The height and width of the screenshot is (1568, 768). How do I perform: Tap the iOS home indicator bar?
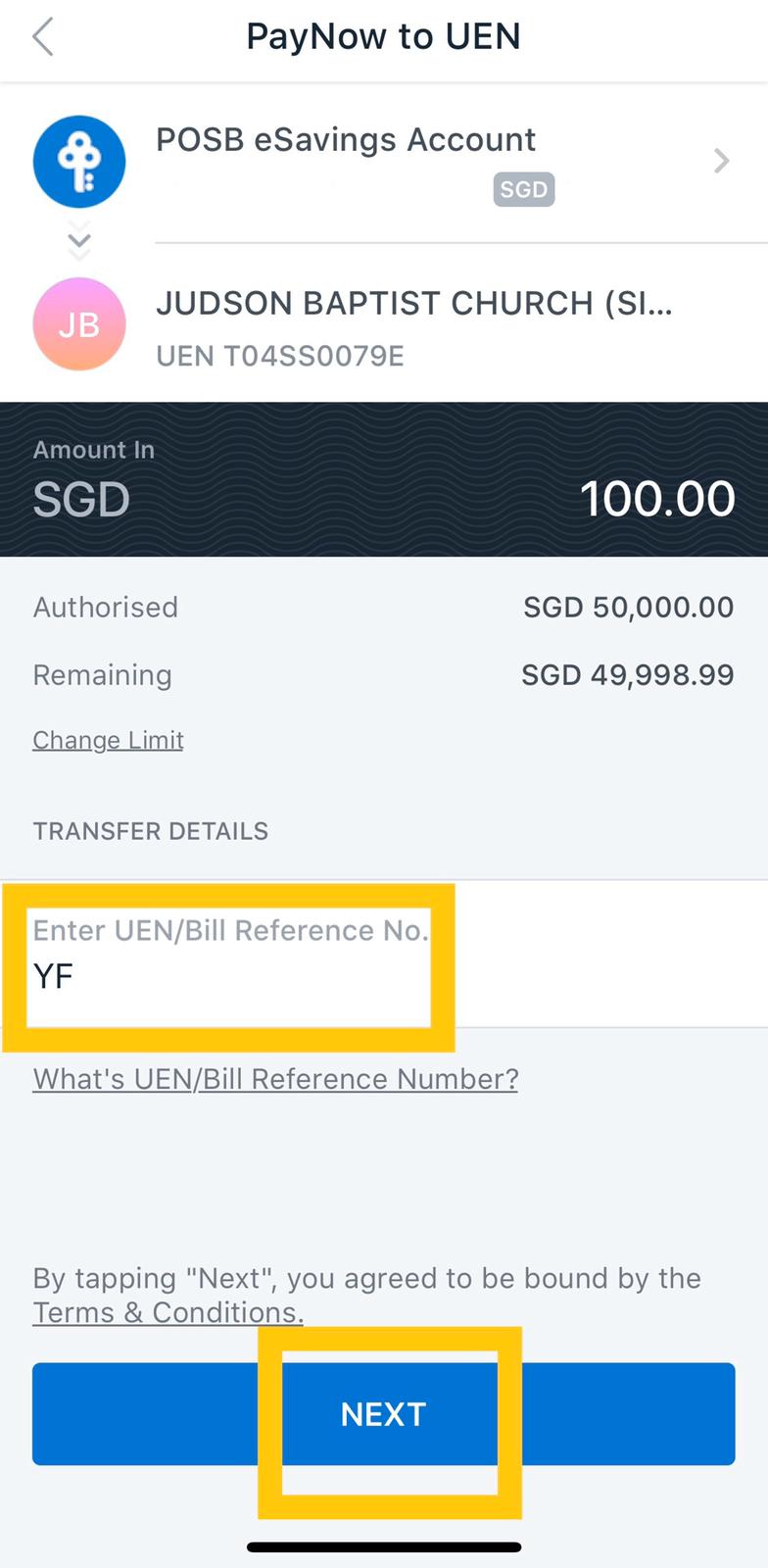tap(384, 1547)
